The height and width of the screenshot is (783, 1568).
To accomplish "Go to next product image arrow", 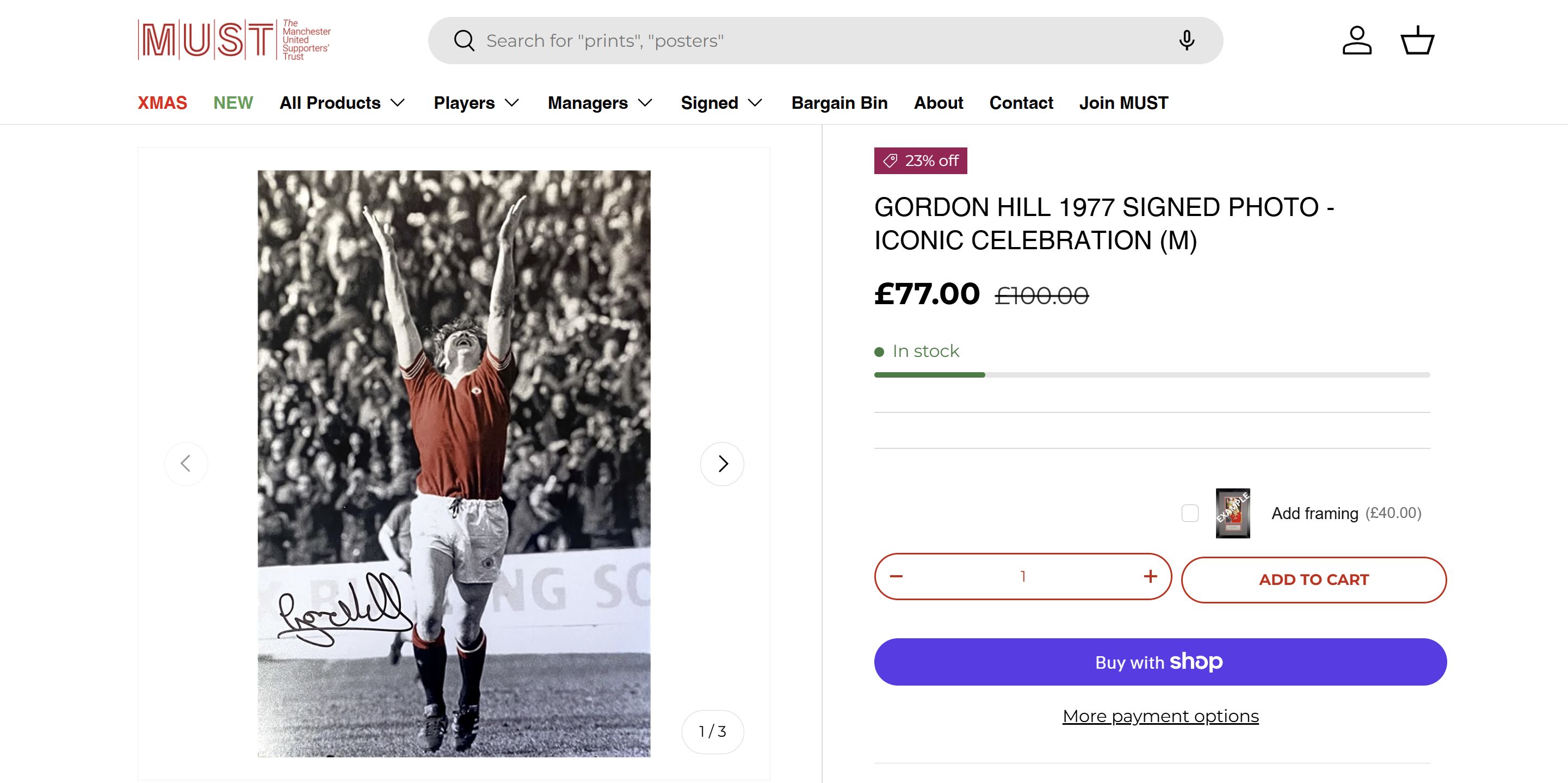I will tap(722, 464).
